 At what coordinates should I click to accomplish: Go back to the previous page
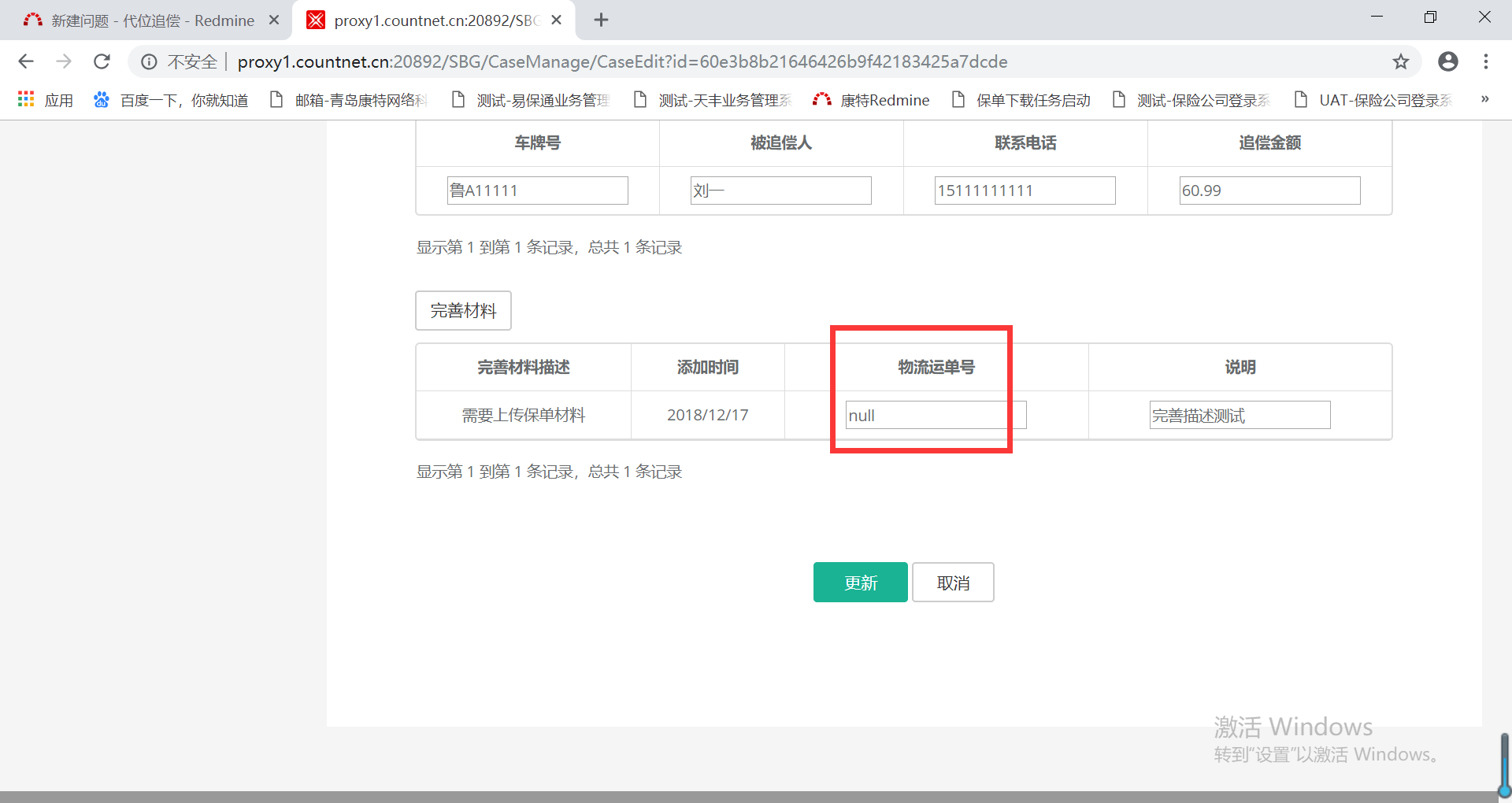click(26, 61)
